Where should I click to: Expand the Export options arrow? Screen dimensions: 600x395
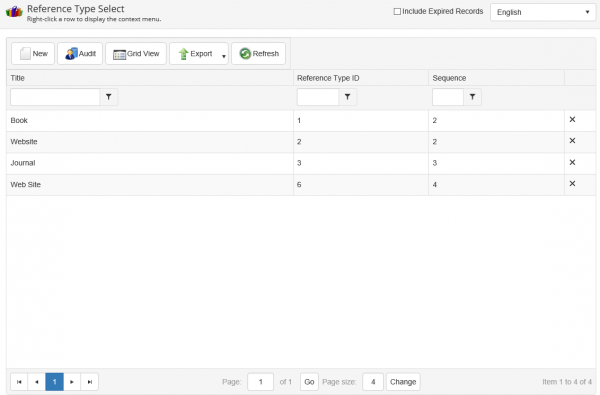pyautogui.click(x=224, y=56)
